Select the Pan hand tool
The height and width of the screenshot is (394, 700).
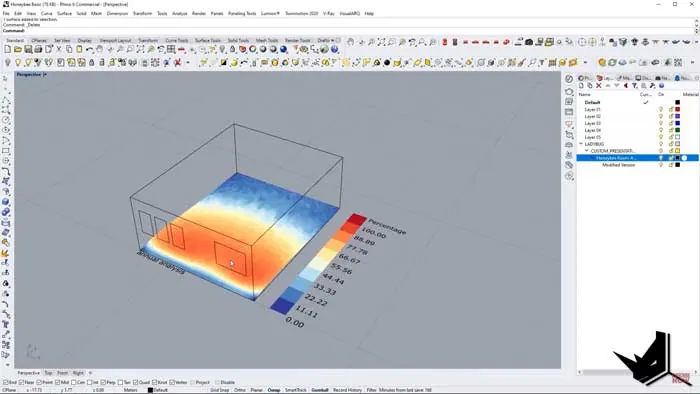coord(100,50)
